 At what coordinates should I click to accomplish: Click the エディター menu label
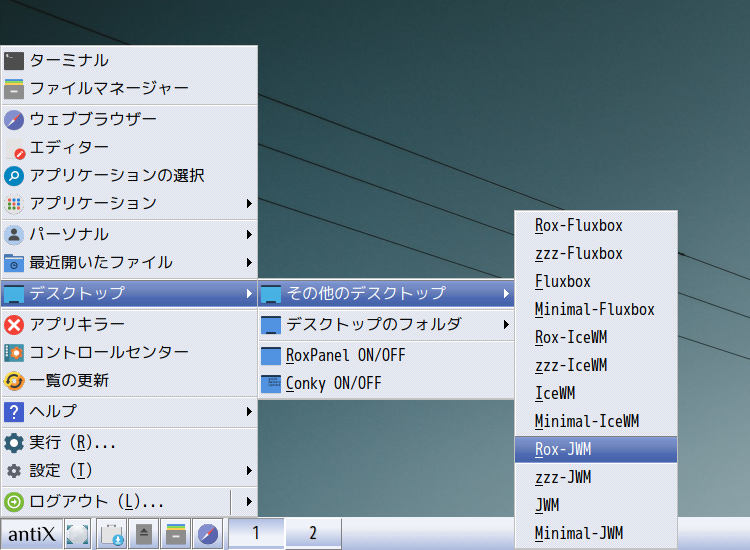point(69,147)
